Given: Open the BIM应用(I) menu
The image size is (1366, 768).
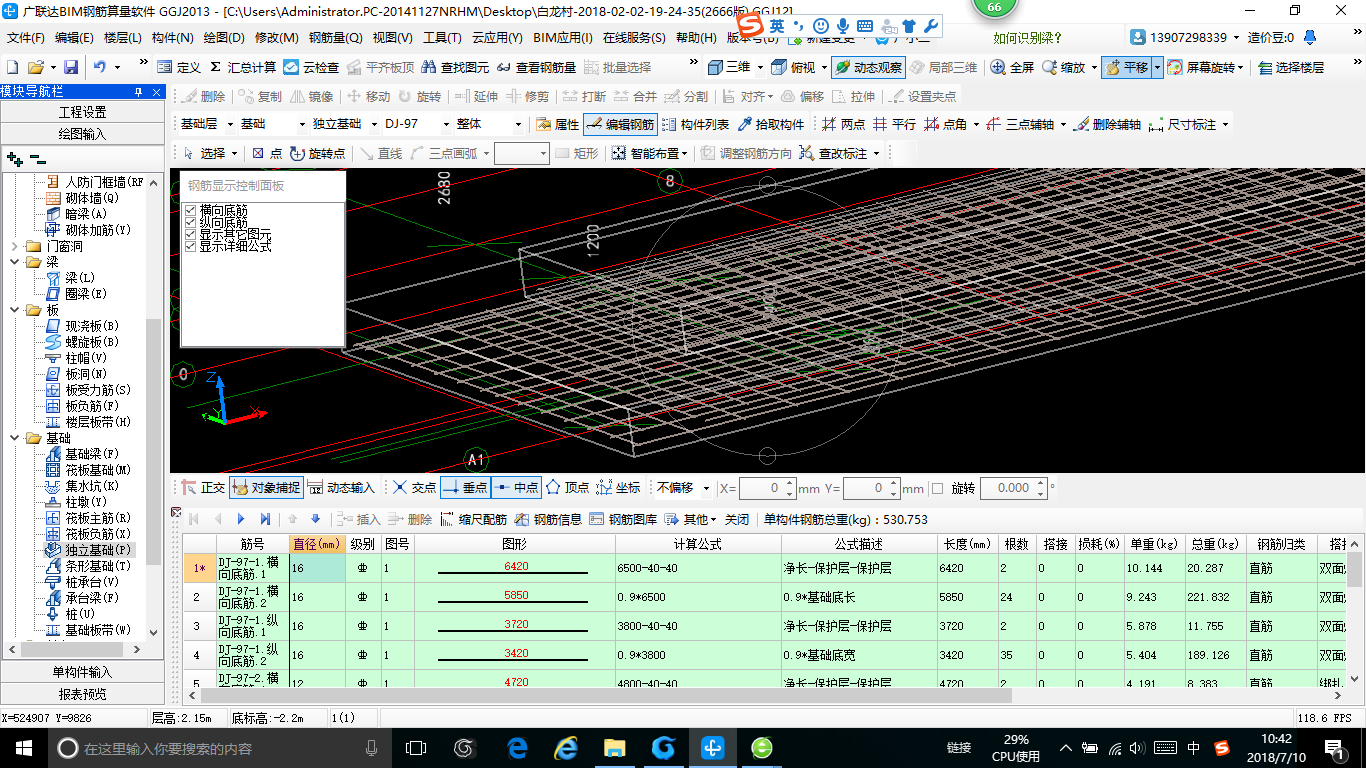Looking at the screenshot, I should [563, 38].
